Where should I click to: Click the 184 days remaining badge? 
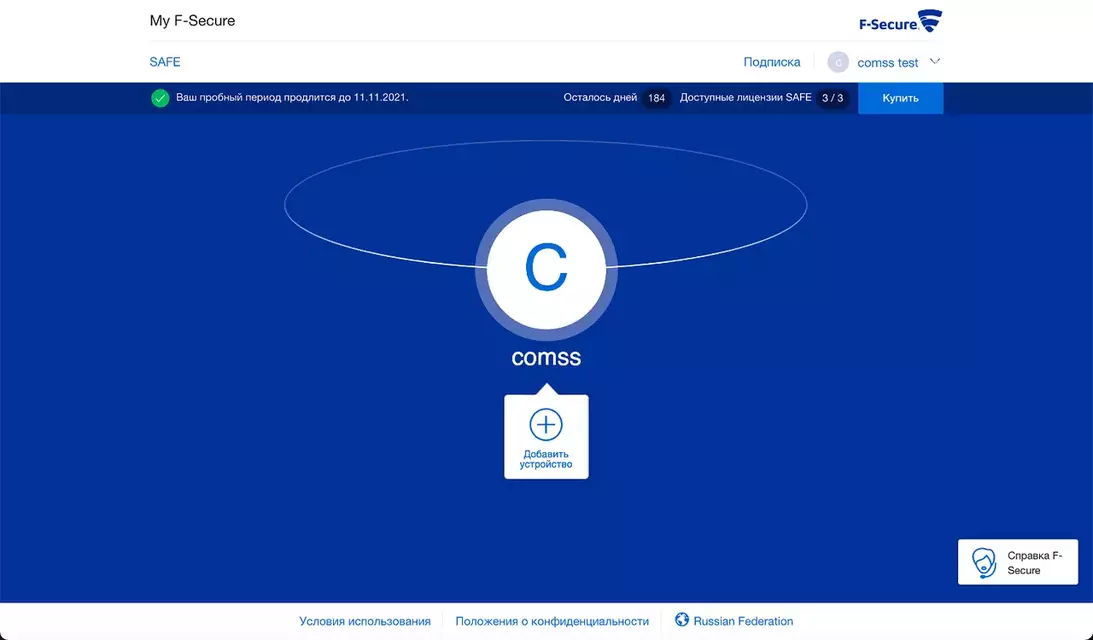click(656, 98)
